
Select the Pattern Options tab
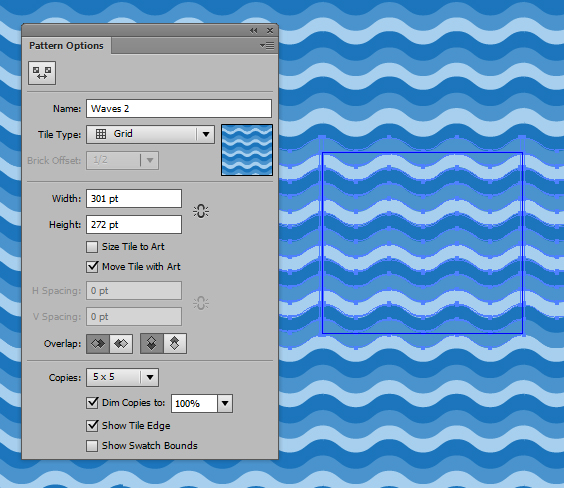click(x=66, y=46)
